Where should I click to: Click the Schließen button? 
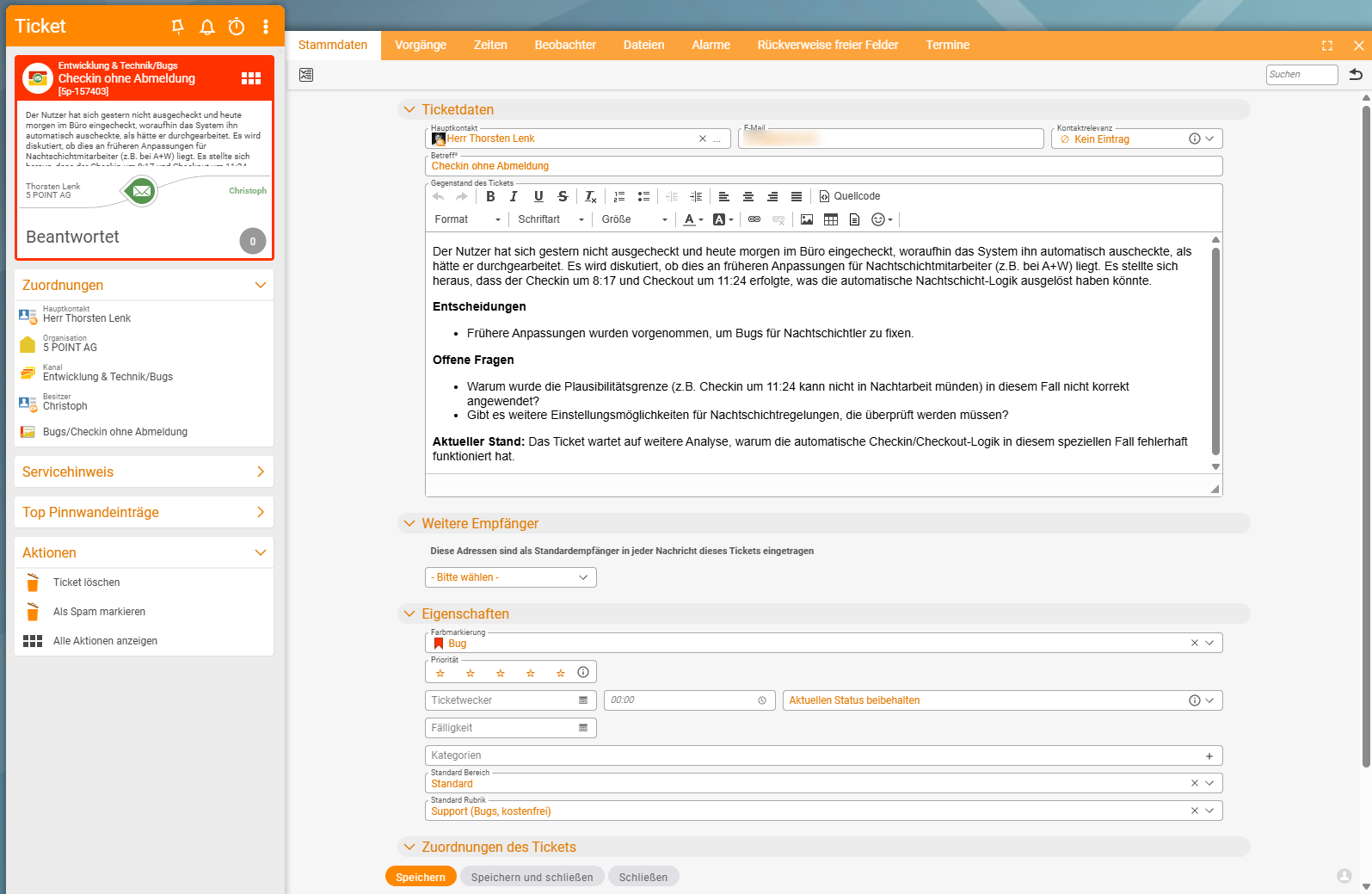[x=643, y=877]
